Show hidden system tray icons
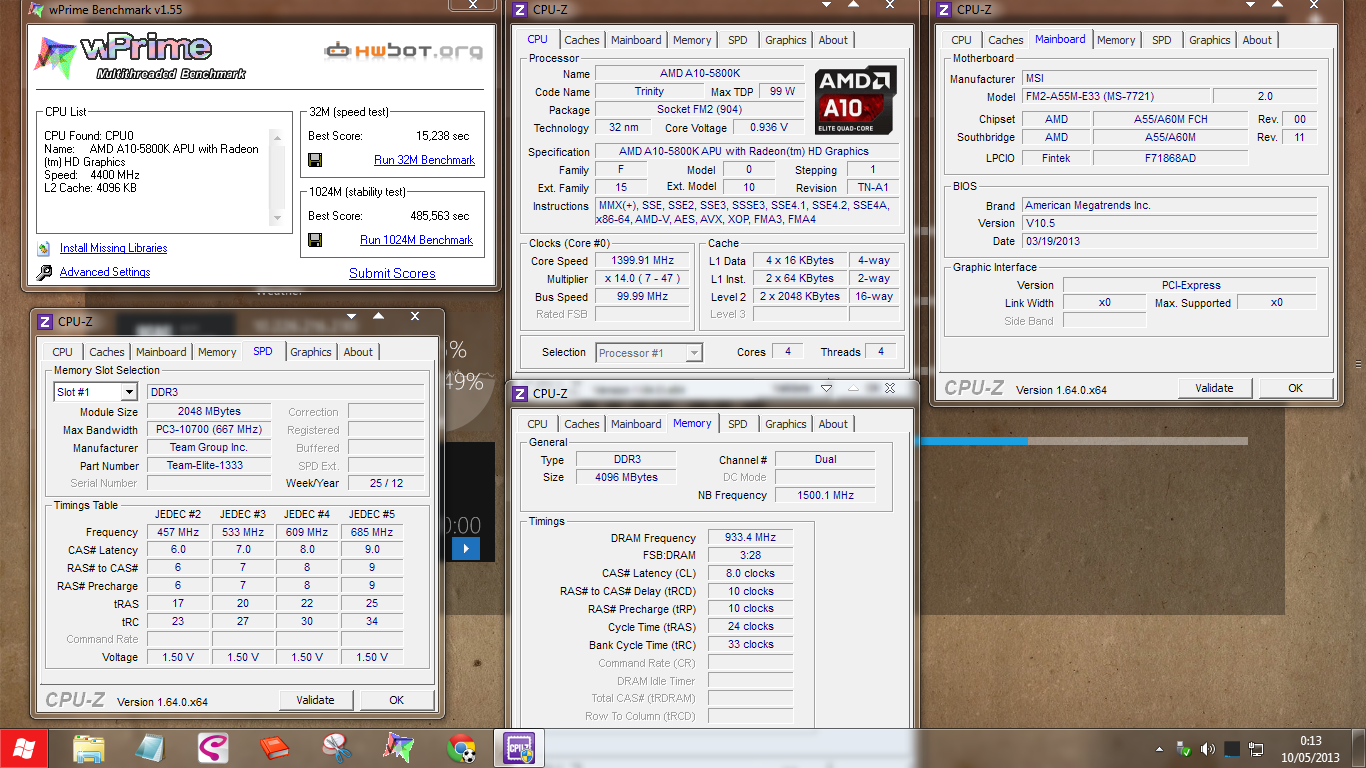This screenshot has height=768, width=1366. pyautogui.click(x=1159, y=748)
